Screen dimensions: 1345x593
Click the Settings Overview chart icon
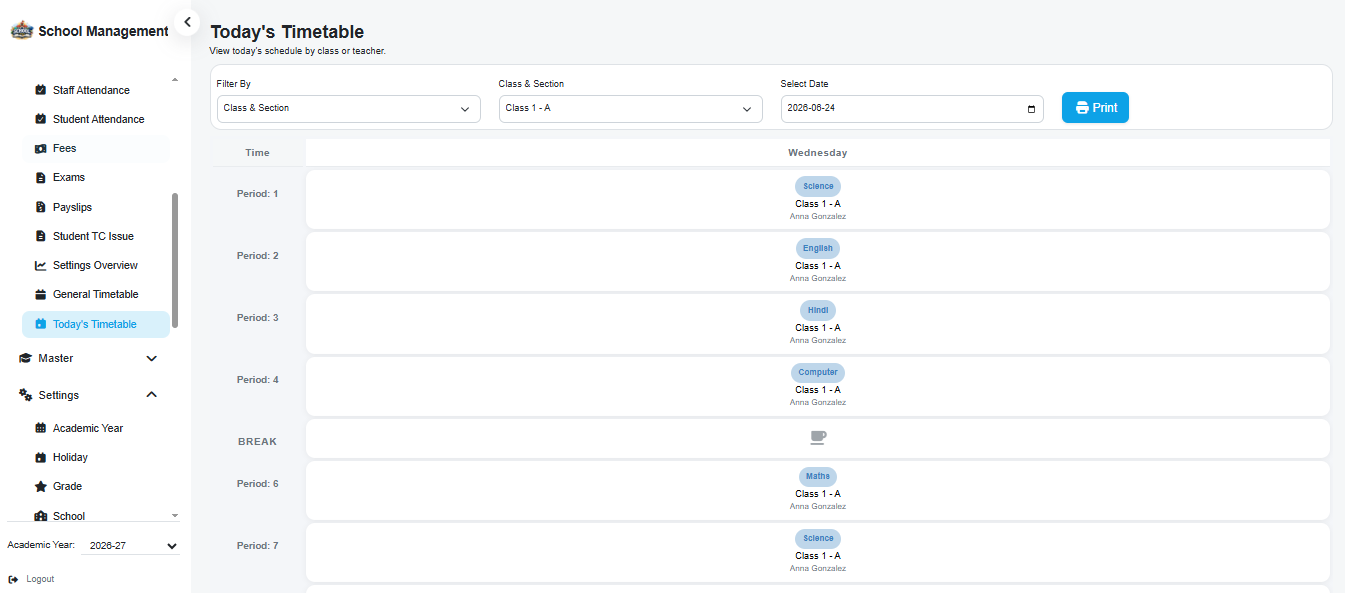coord(41,265)
